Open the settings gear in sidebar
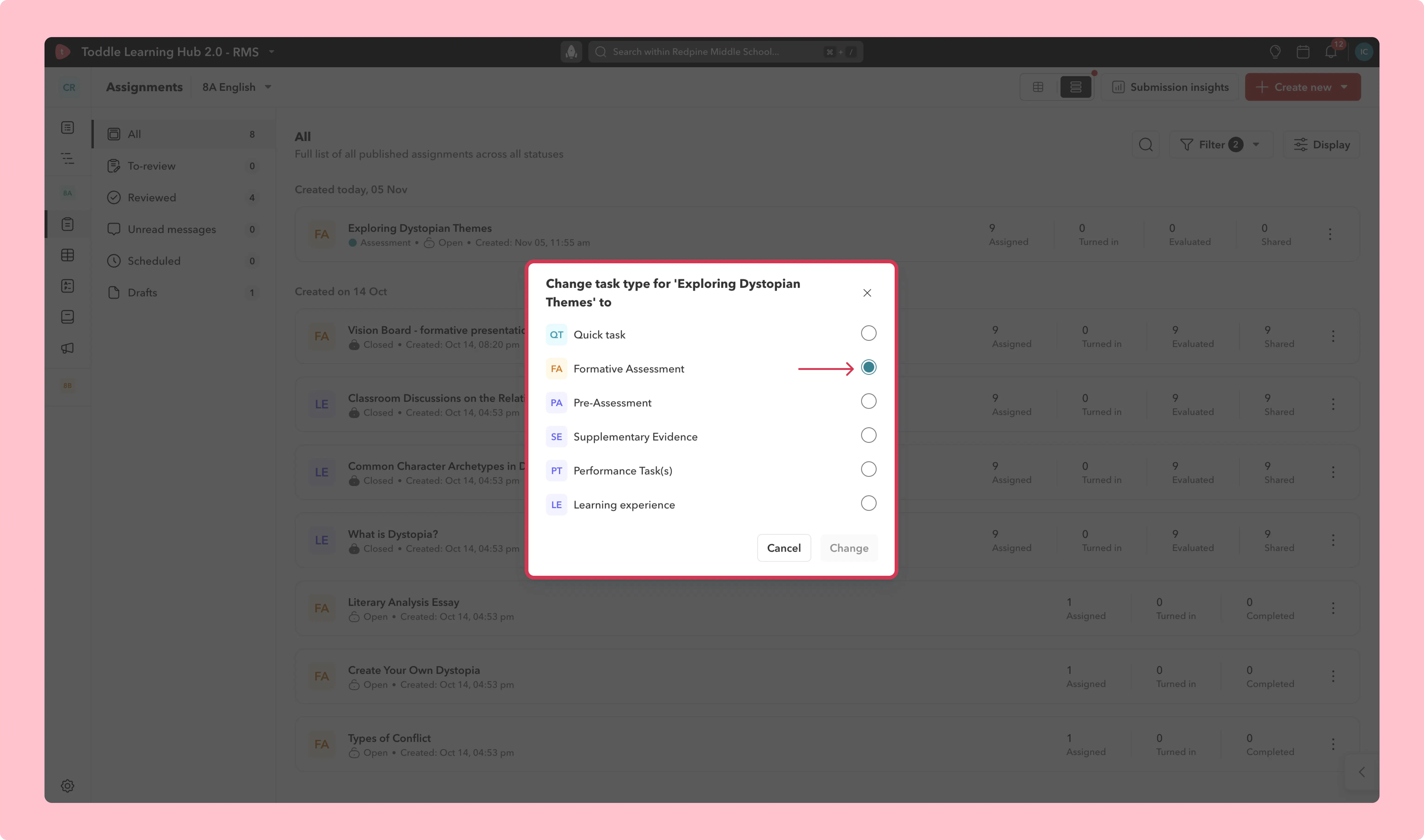Image resolution: width=1424 pixels, height=840 pixels. pyautogui.click(x=67, y=786)
